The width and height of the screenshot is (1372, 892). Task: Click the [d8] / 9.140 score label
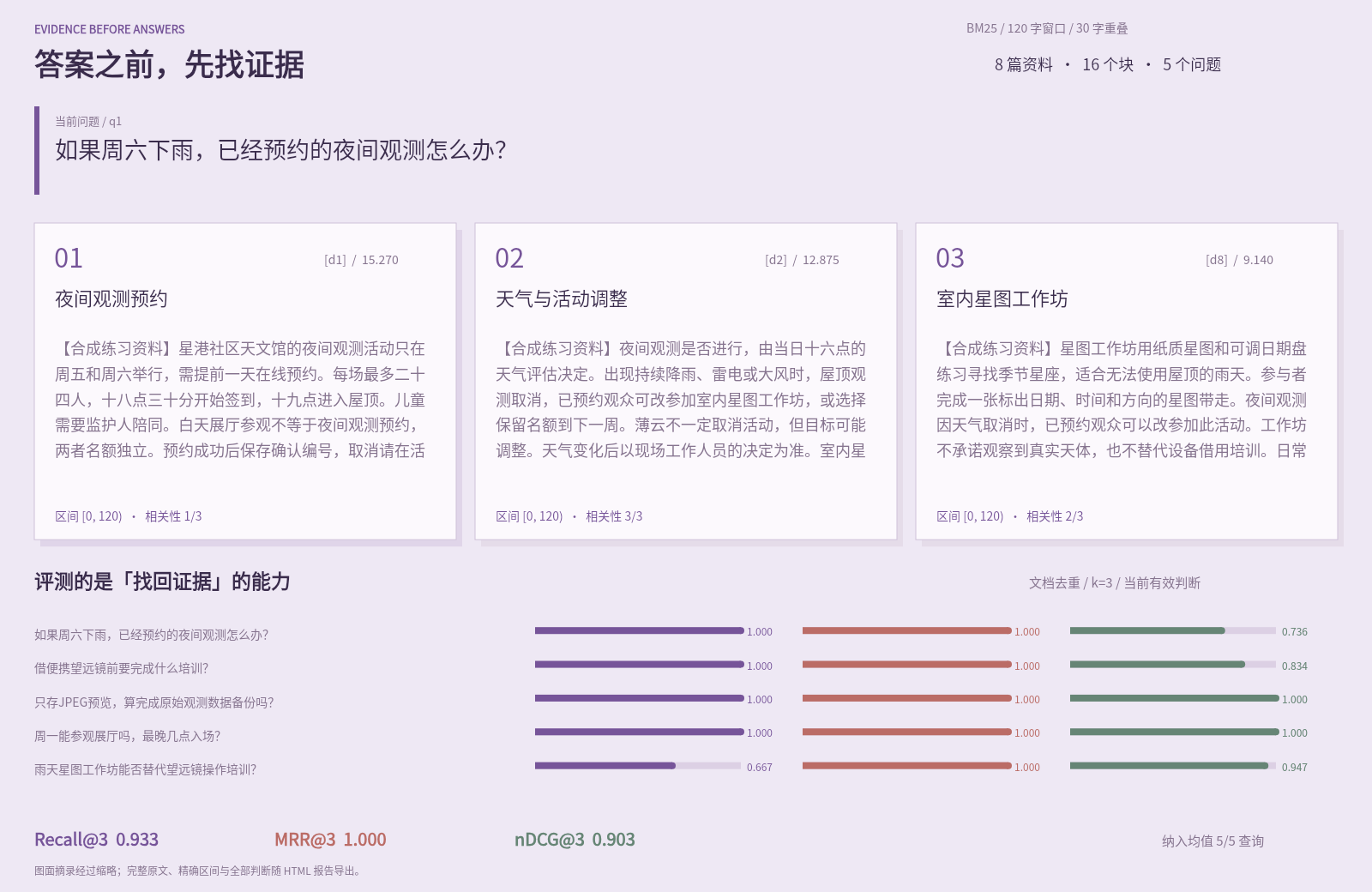(1239, 260)
